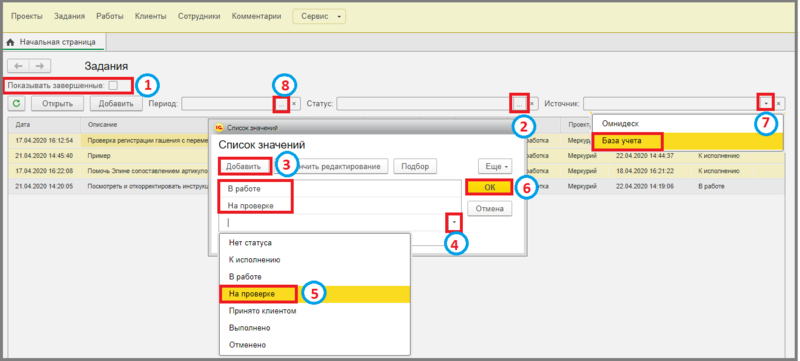Choose На проверке option in dropdown list

[315, 294]
